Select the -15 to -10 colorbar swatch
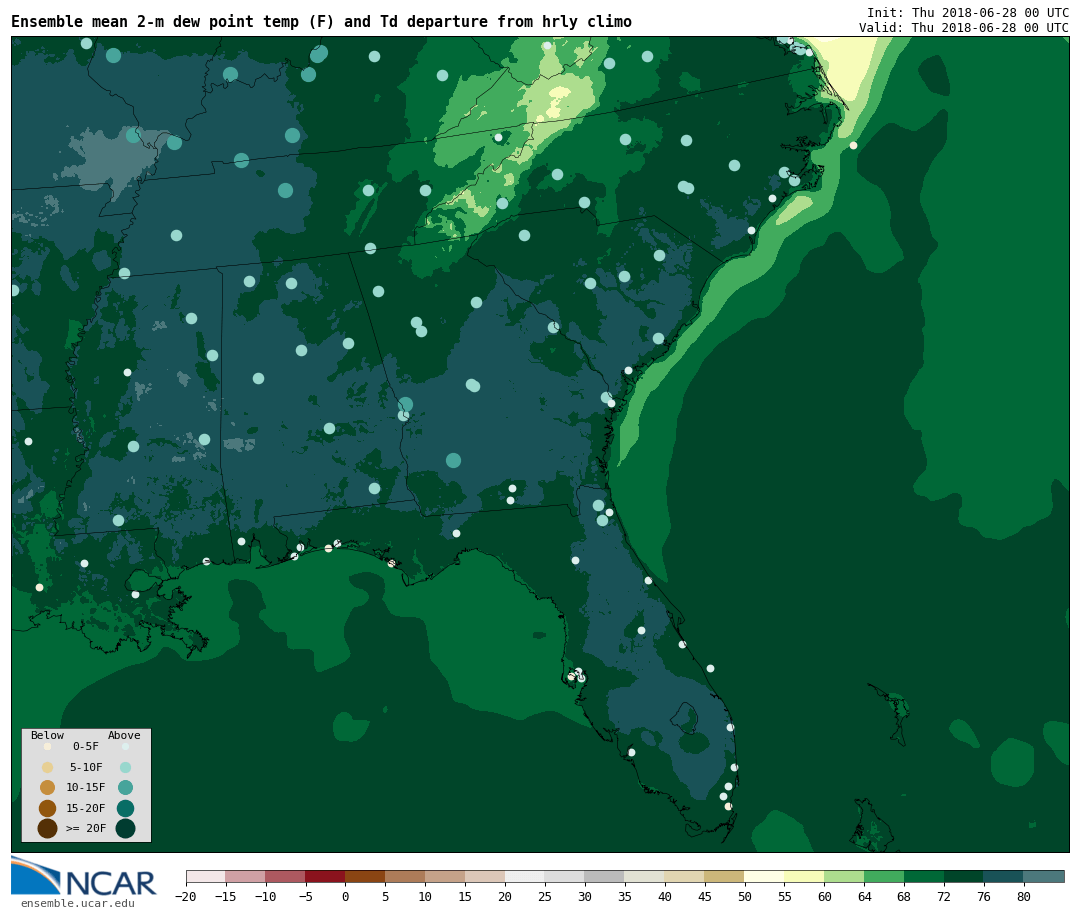This screenshot has height=915, width=1080. (x=246, y=876)
